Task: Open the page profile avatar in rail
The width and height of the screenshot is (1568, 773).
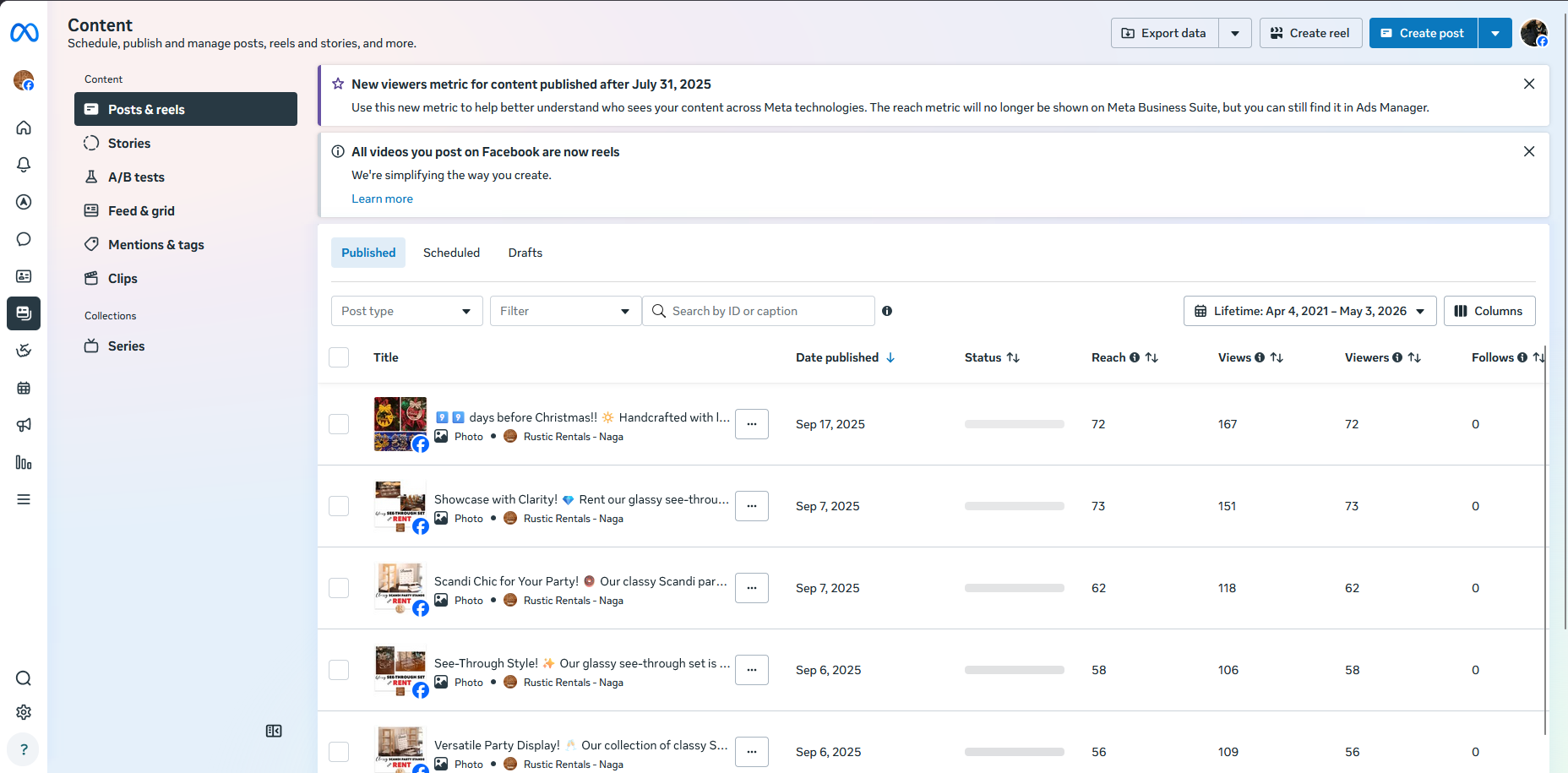Action: [24, 80]
